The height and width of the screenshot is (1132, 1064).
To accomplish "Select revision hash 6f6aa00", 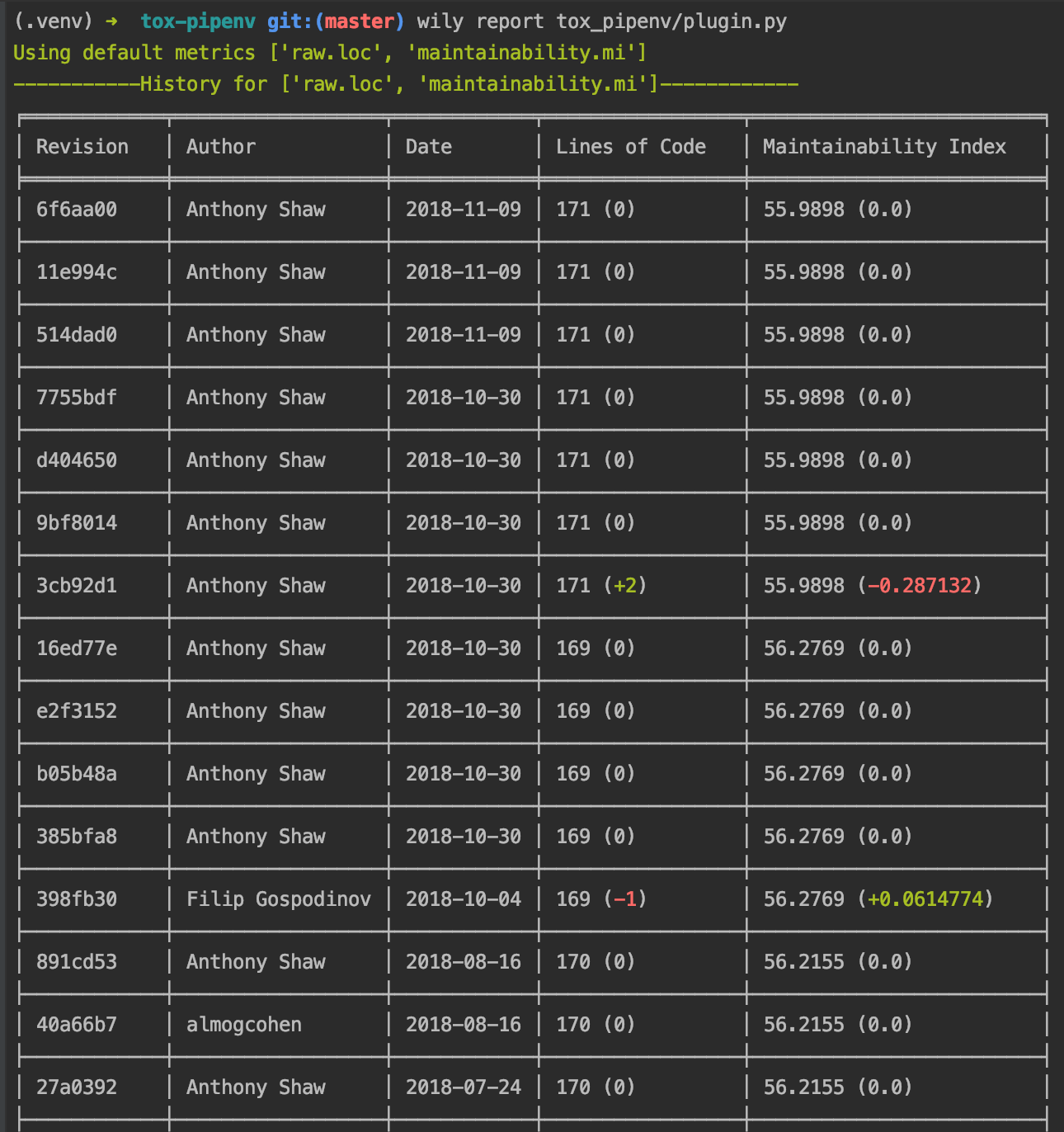I will tap(77, 210).
